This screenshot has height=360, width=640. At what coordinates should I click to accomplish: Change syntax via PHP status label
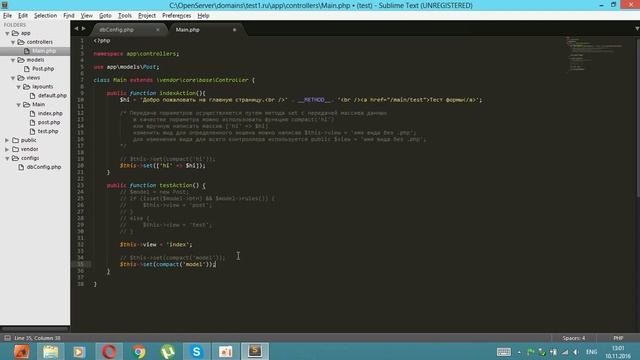(x=618, y=338)
